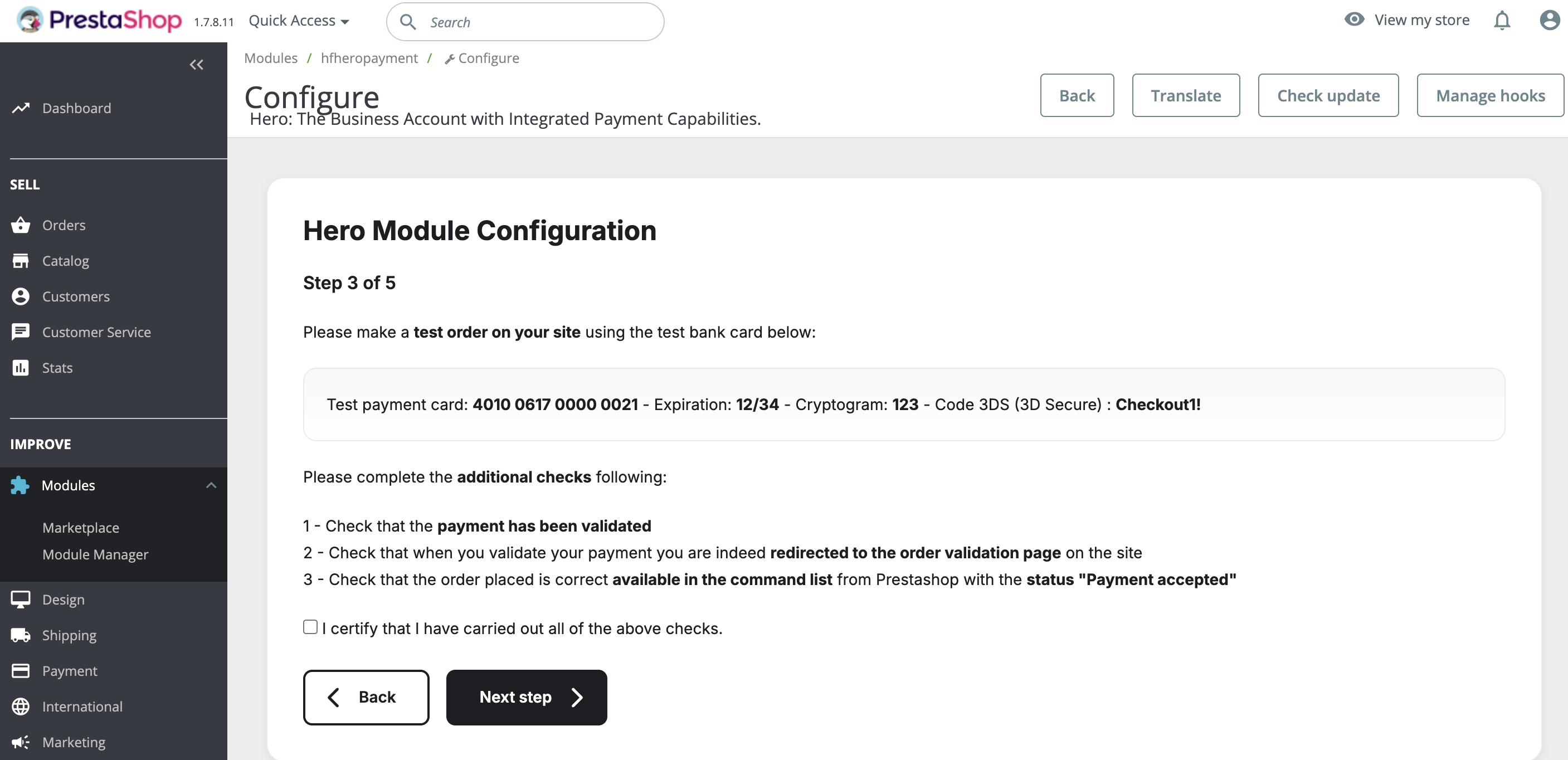
Task: Open the Quick Access dropdown
Action: (299, 20)
